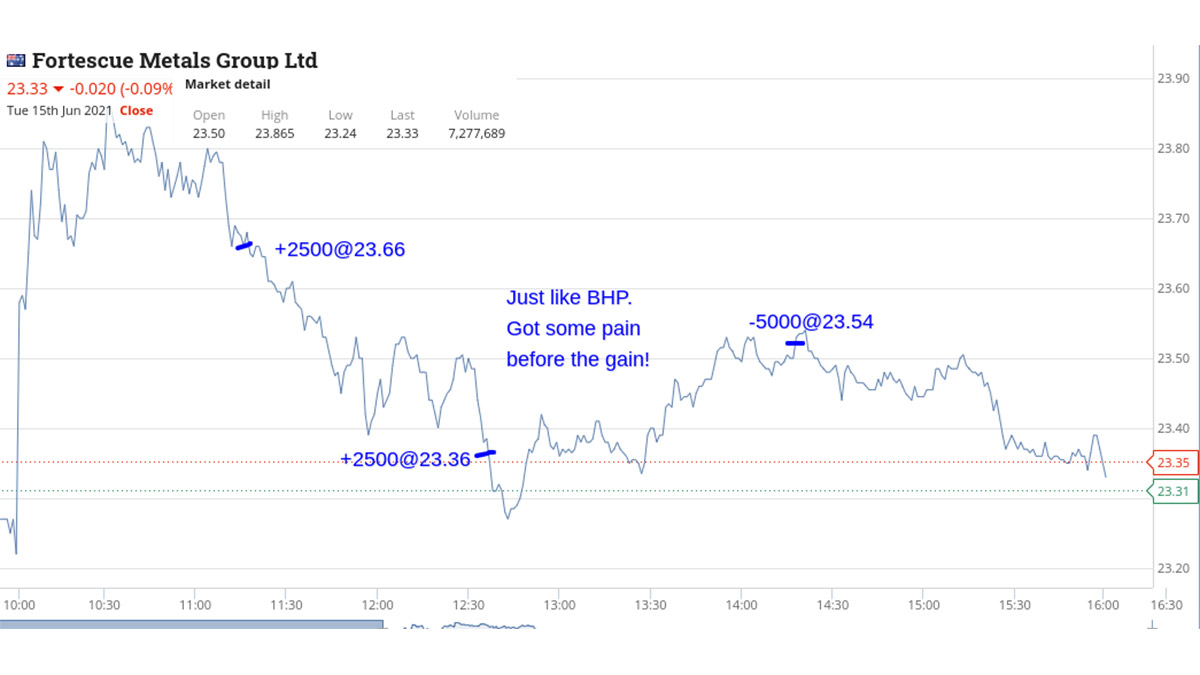Click the 23.70 price axis label
The height and width of the screenshot is (675, 1200).
pyautogui.click(x=1172, y=219)
